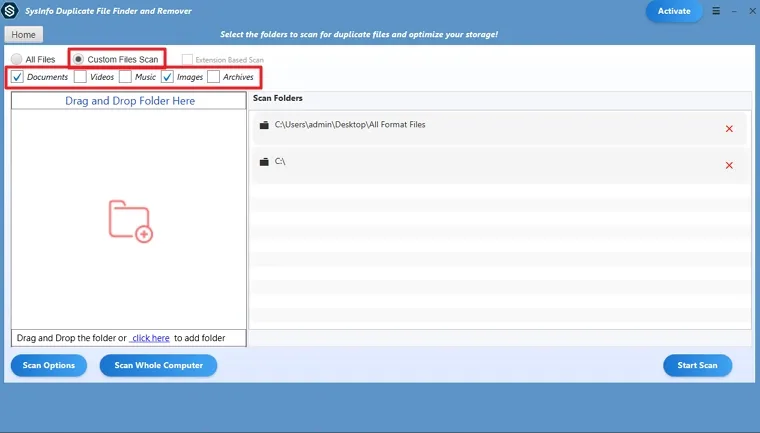Open the Home tab
The height and width of the screenshot is (433, 760).
pyautogui.click(x=23, y=34)
